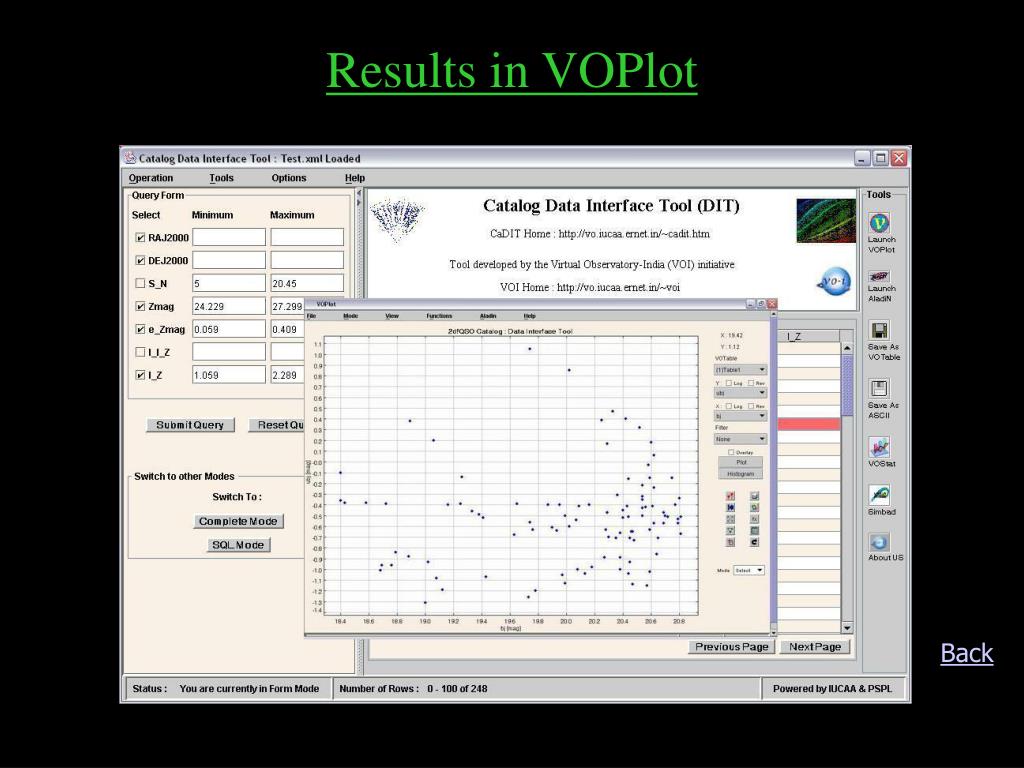Click the Save As VOTable floppy icon
Viewport: 1024px width, 768px height.
coord(880,330)
